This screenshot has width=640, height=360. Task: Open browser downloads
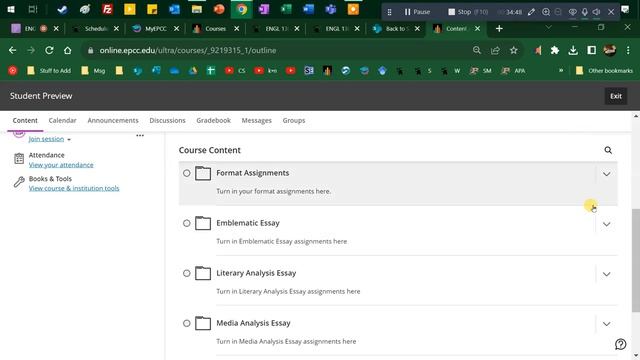click(573, 50)
